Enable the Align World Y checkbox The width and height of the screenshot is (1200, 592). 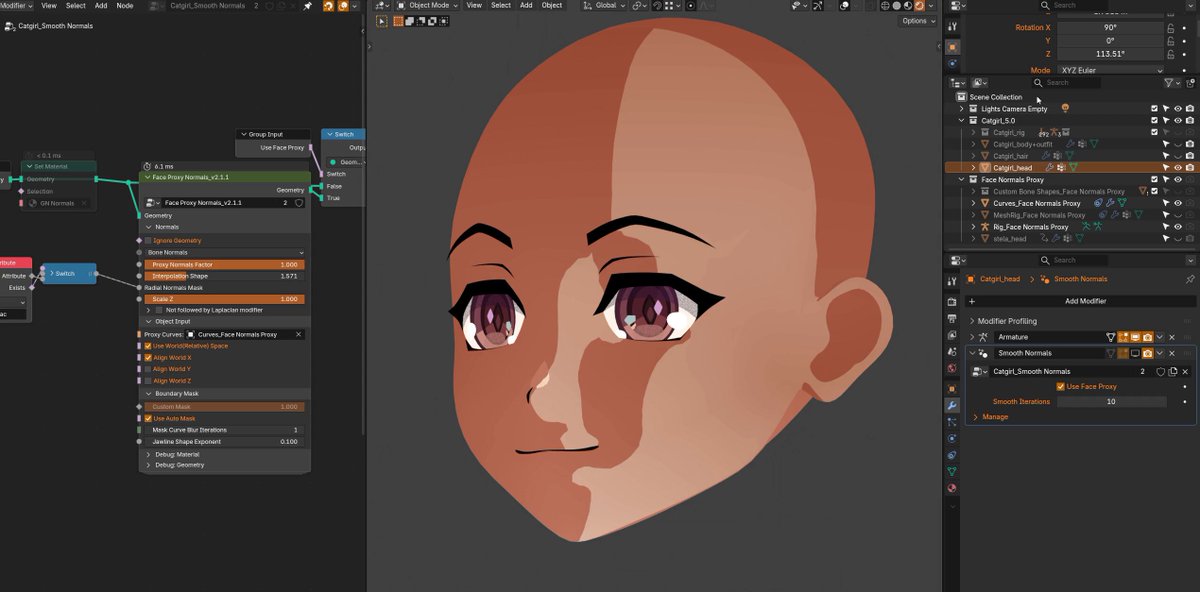coord(147,369)
